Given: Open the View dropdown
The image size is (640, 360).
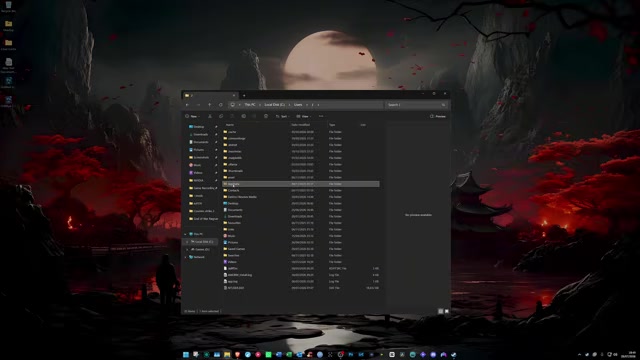Looking at the screenshot, I should [303, 116].
